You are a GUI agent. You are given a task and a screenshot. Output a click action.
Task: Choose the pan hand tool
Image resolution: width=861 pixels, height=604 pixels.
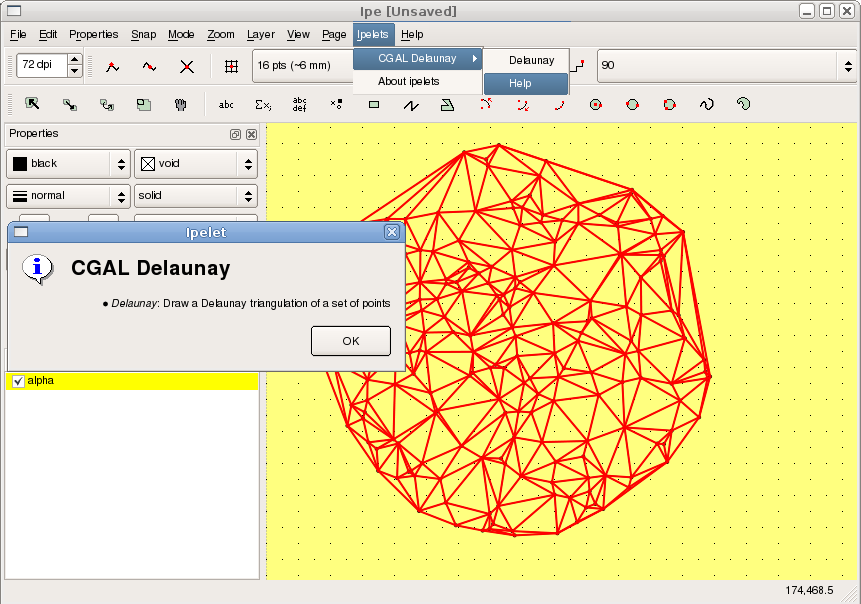181,103
